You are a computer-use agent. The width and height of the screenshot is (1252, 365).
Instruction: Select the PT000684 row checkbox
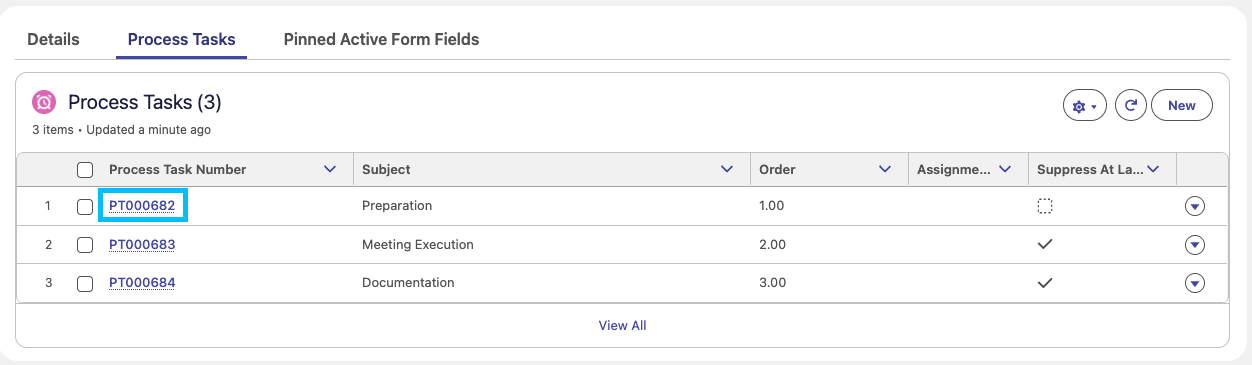tap(85, 283)
